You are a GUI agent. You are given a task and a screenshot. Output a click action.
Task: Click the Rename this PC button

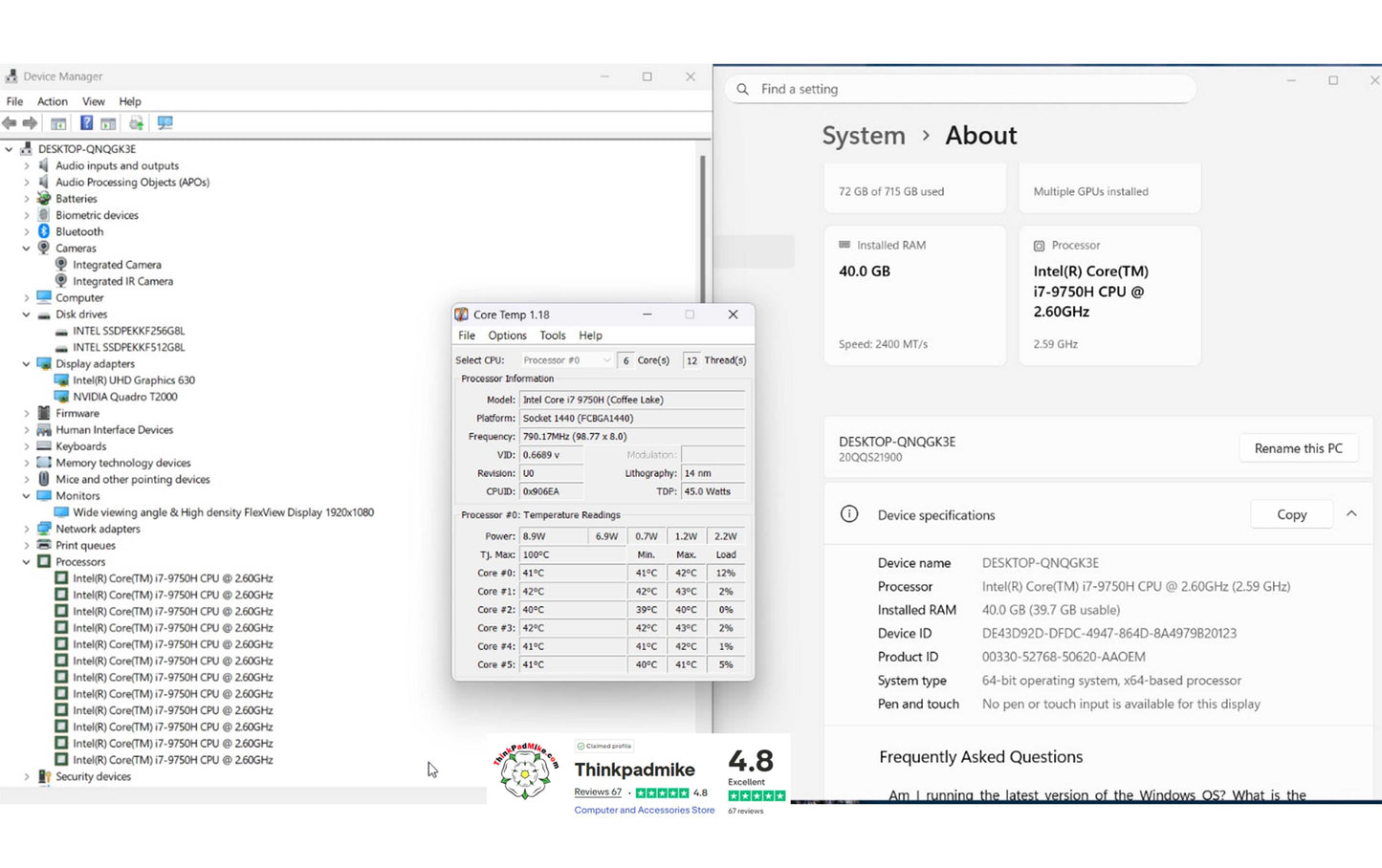(x=1298, y=448)
